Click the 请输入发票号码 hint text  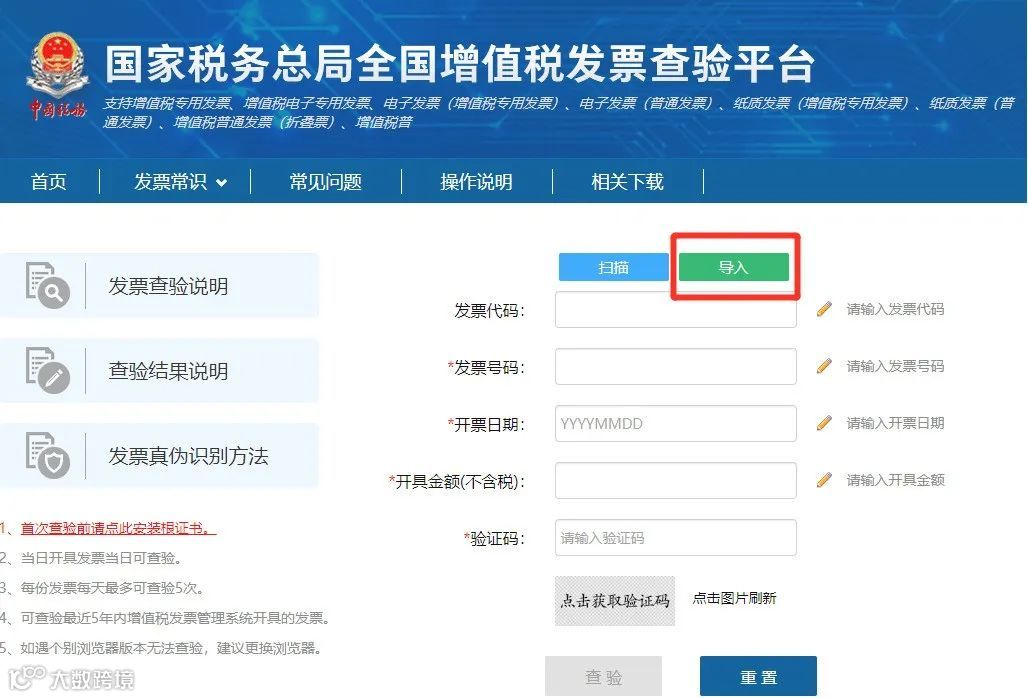895,366
